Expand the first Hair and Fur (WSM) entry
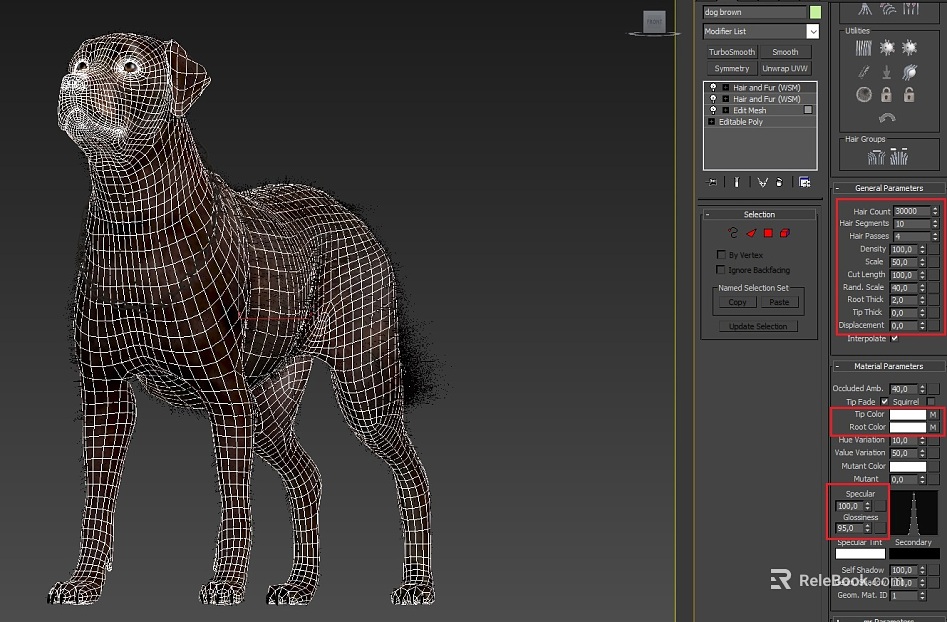Screen dimensions: 947x622 [725, 88]
